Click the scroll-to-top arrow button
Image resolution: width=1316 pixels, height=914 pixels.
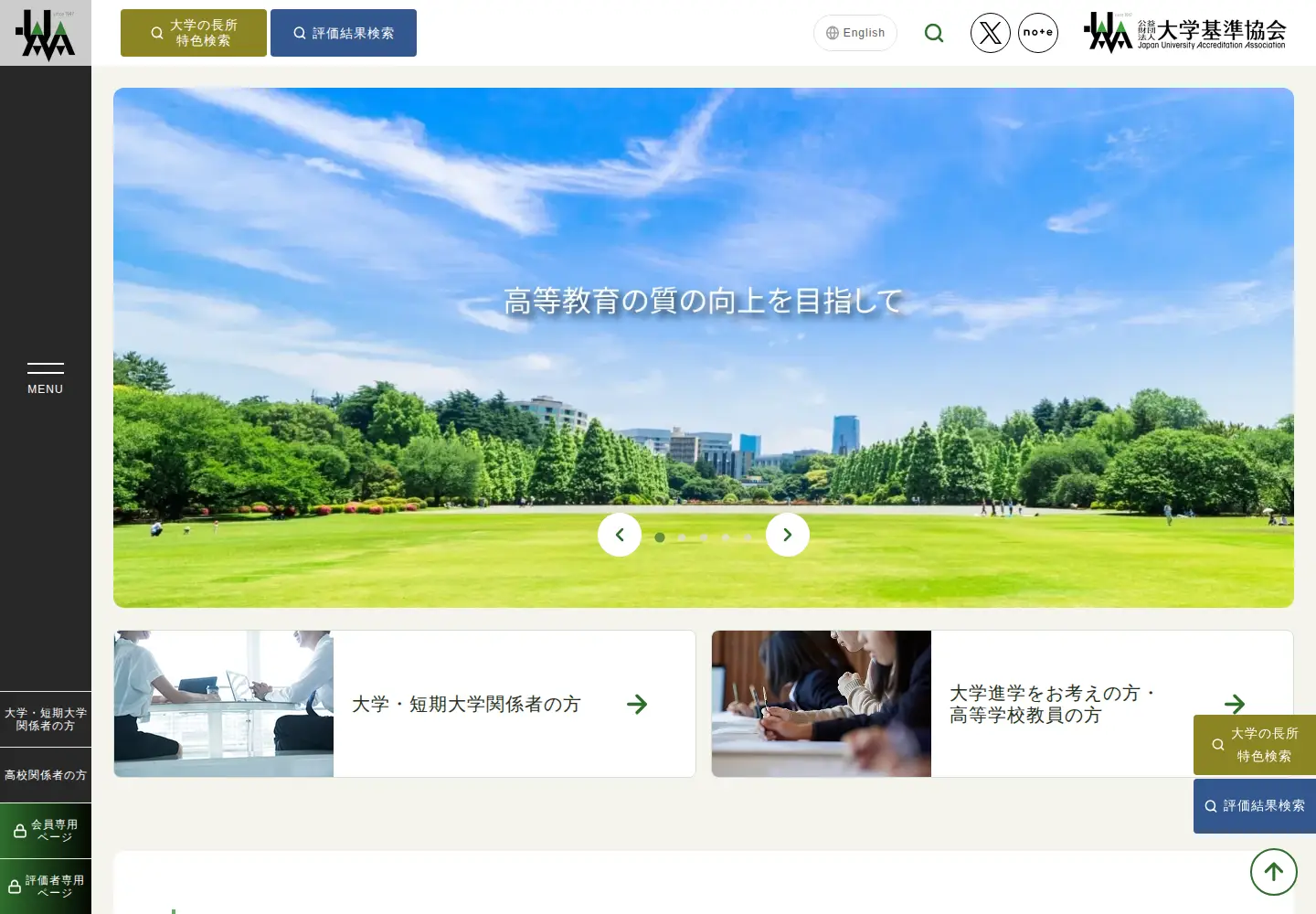[1274, 872]
